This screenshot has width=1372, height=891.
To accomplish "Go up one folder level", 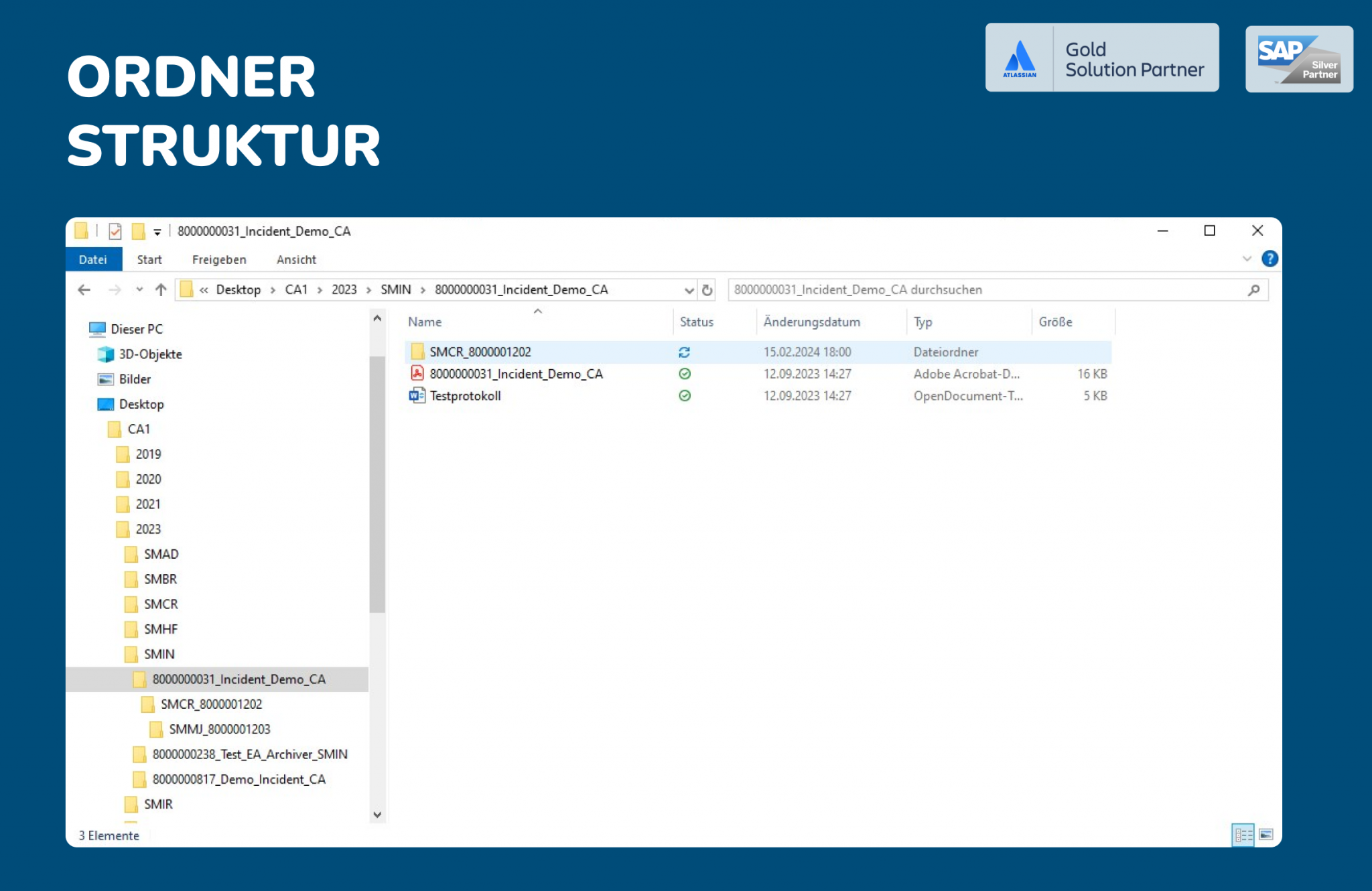I will coord(161,289).
